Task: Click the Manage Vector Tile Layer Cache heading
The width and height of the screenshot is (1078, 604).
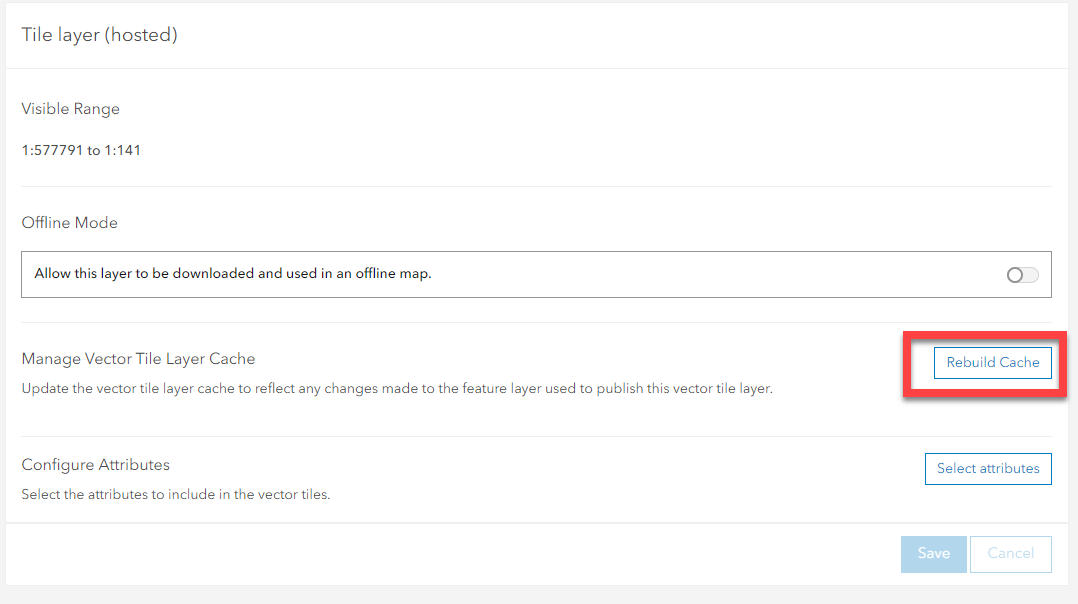Action: 138,359
